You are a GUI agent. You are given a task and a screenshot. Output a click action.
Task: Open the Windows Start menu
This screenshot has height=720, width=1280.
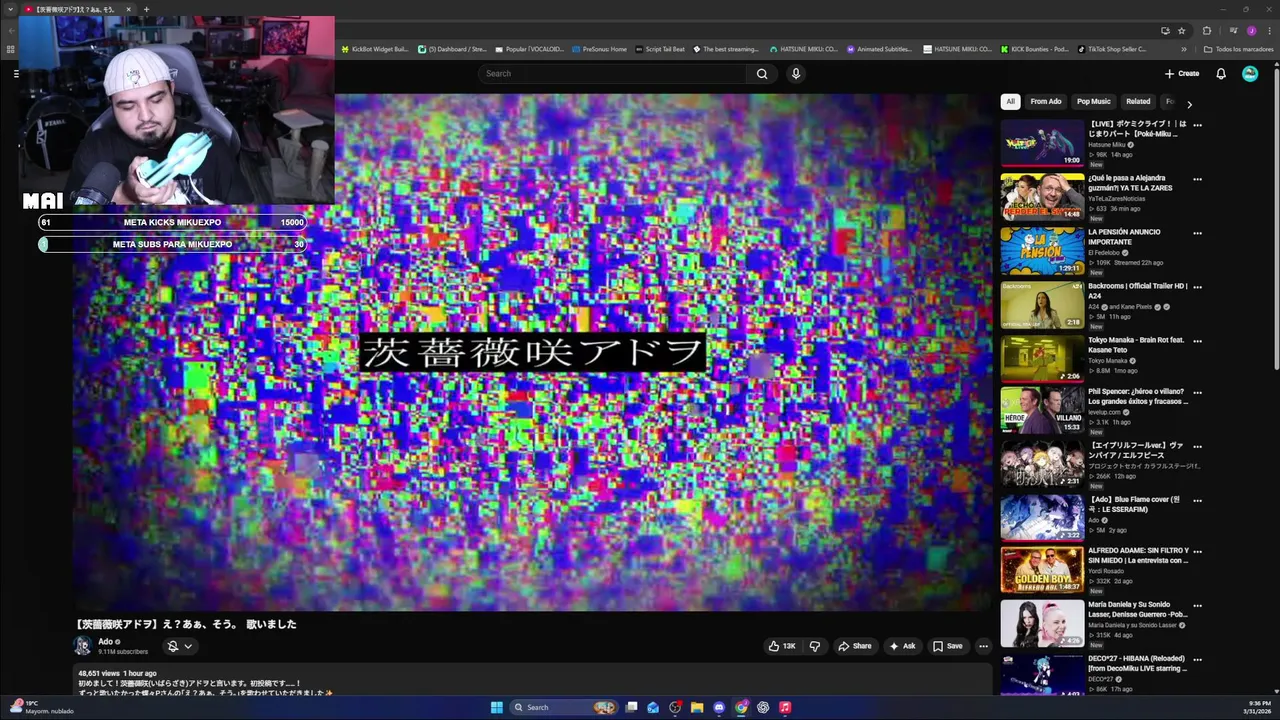[x=497, y=707]
